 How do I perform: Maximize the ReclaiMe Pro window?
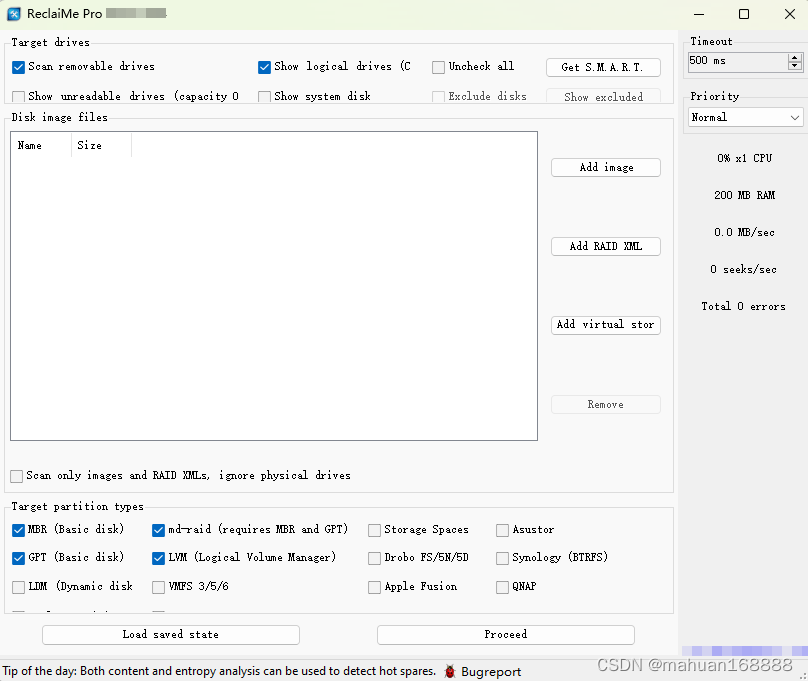[x=744, y=14]
